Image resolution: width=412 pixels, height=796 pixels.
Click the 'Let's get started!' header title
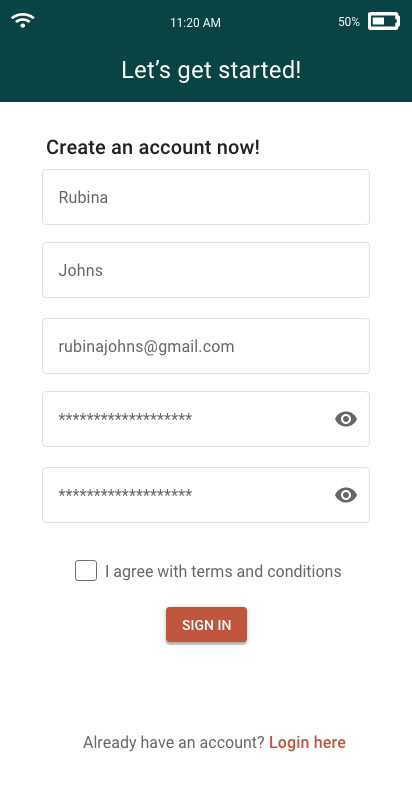pos(211,70)
